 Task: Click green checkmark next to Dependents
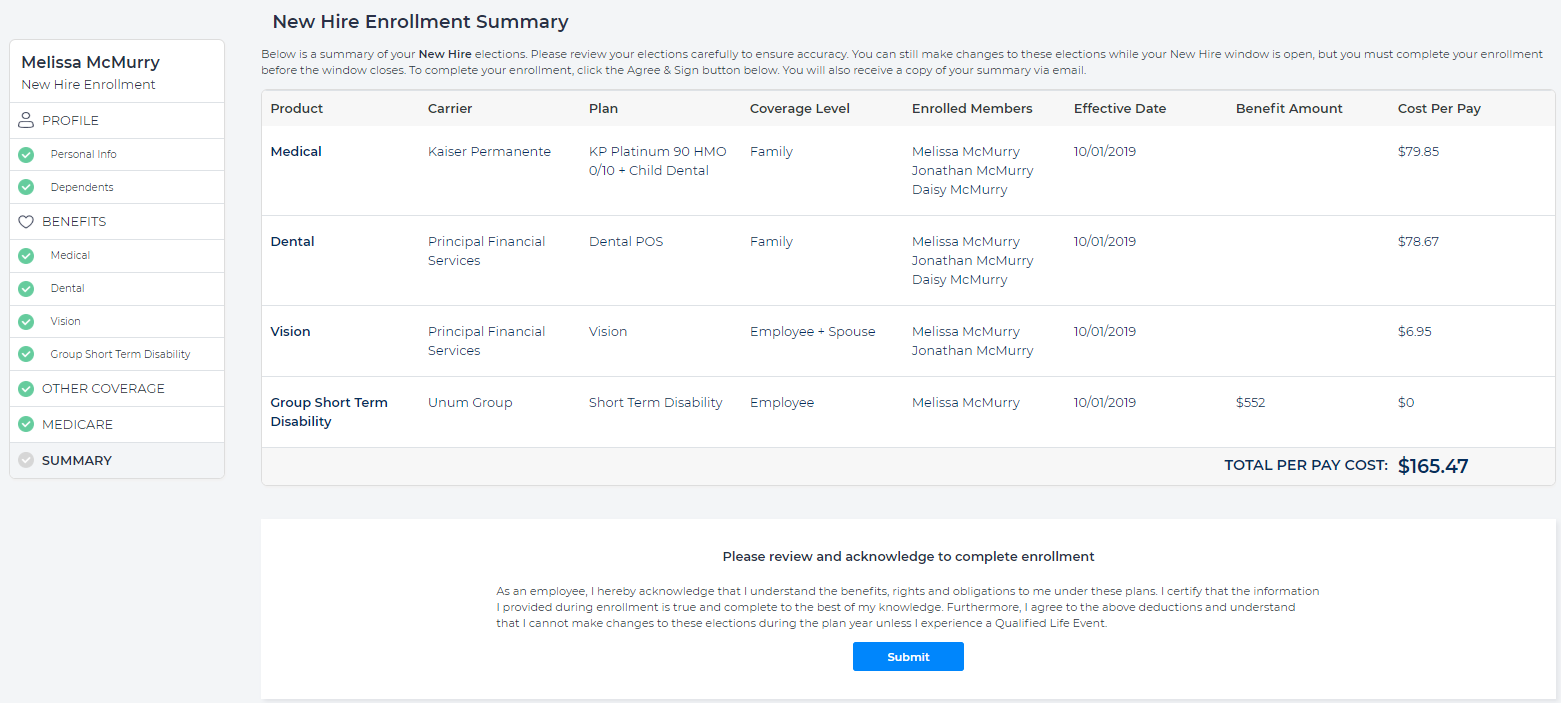coord(26,188)
